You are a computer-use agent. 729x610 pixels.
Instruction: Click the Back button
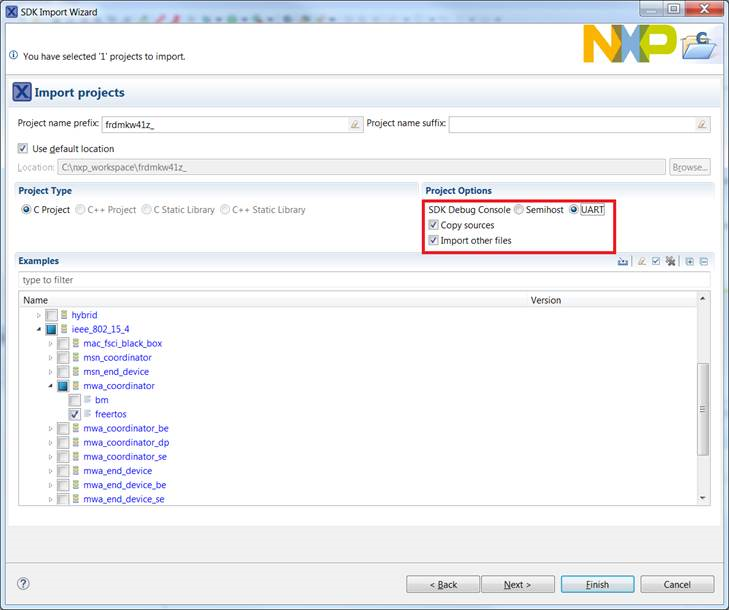pyautogui.click(x=443, y=584)
